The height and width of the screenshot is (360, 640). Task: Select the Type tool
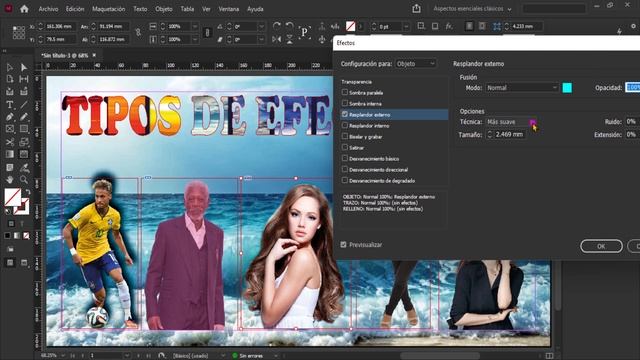(10, 104)
